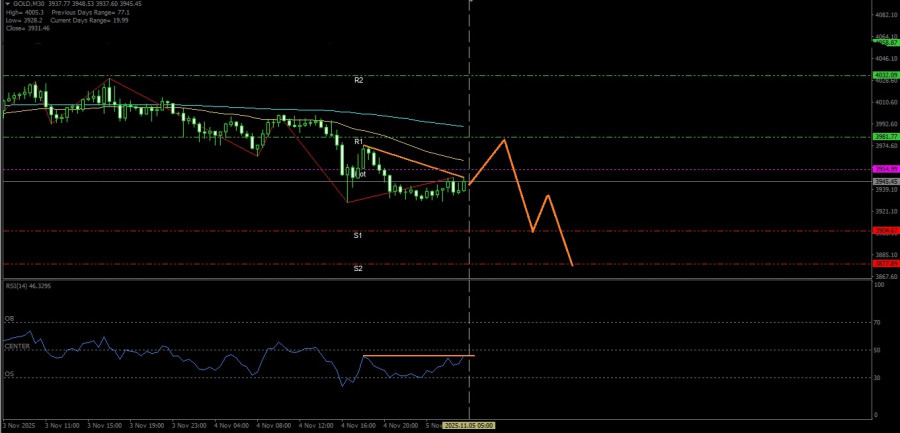
Task: Click the gray 3945.45 current price tag
Action: 885,181
